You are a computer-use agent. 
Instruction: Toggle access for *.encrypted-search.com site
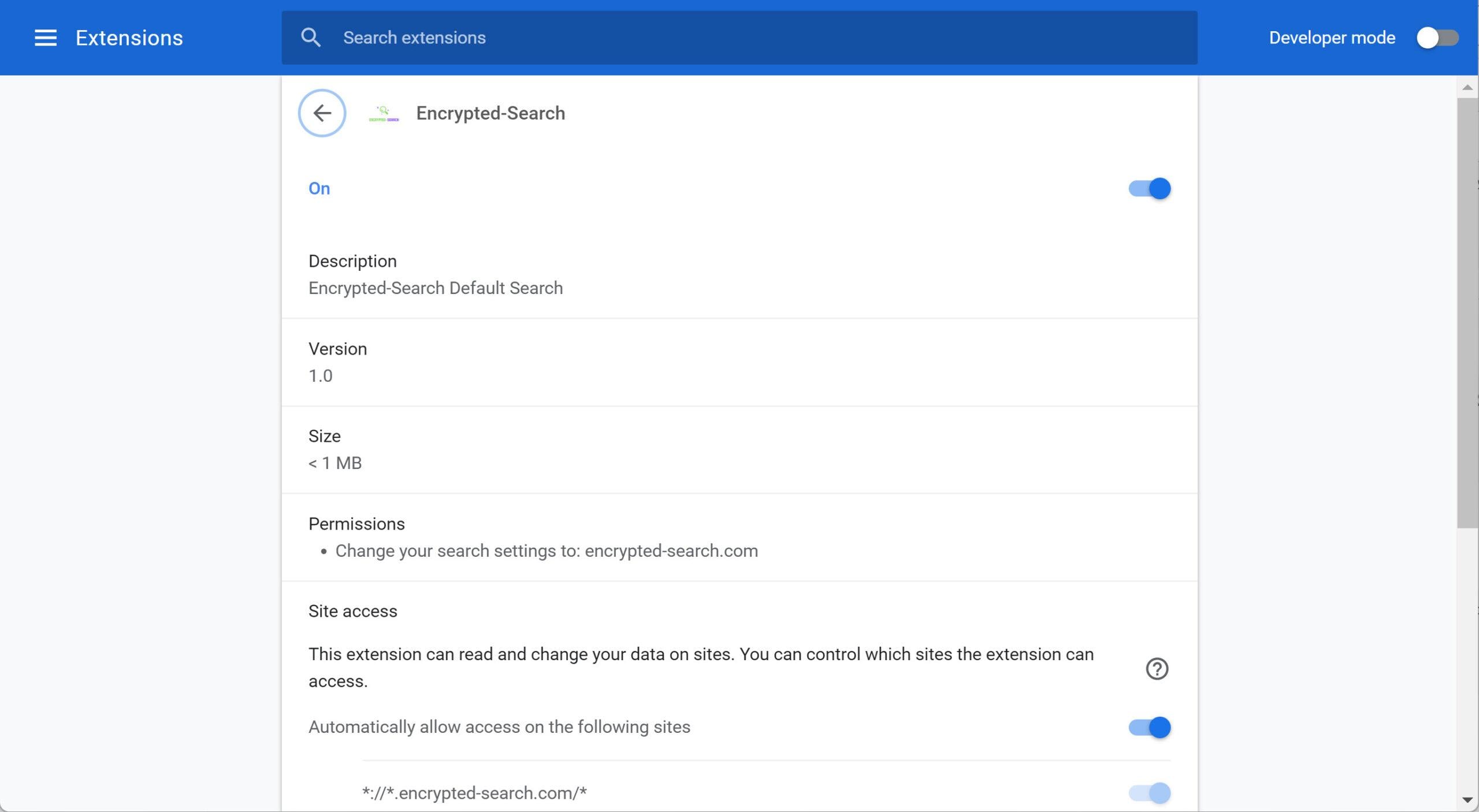coord(1149,793)
